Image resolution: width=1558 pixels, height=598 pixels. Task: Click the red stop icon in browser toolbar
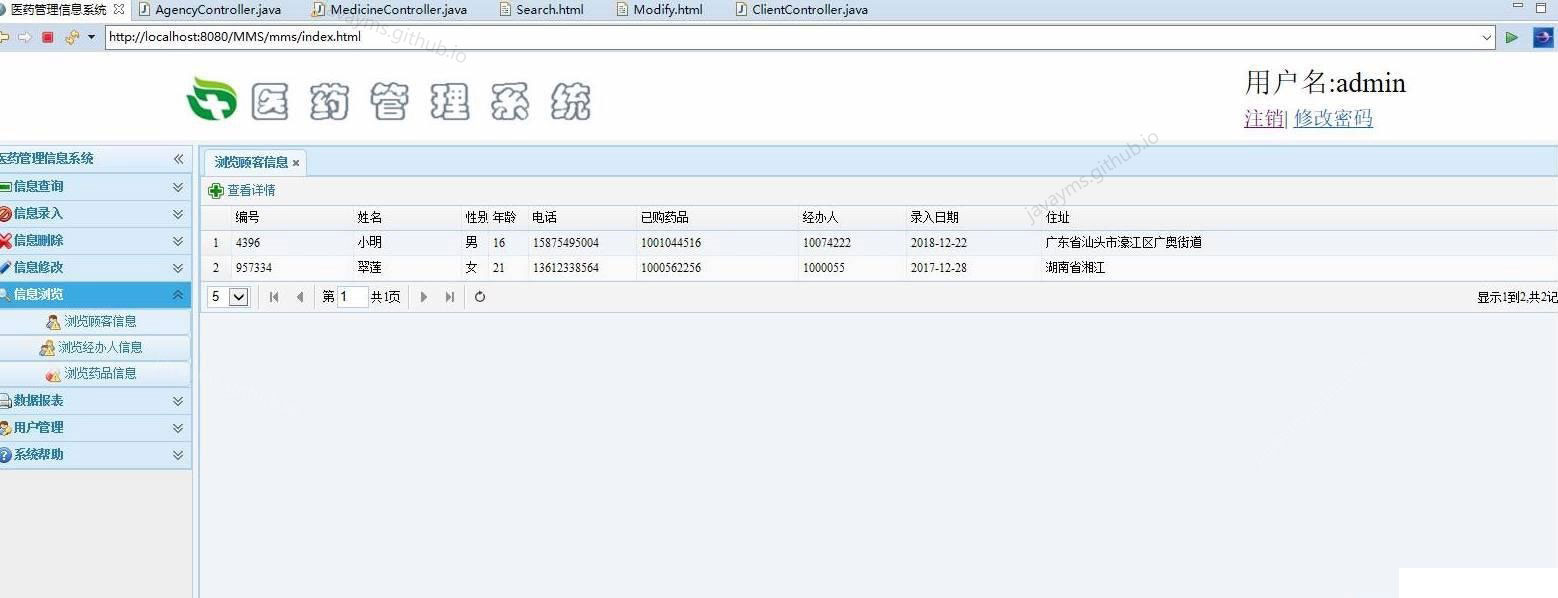(x=45, y=37)
